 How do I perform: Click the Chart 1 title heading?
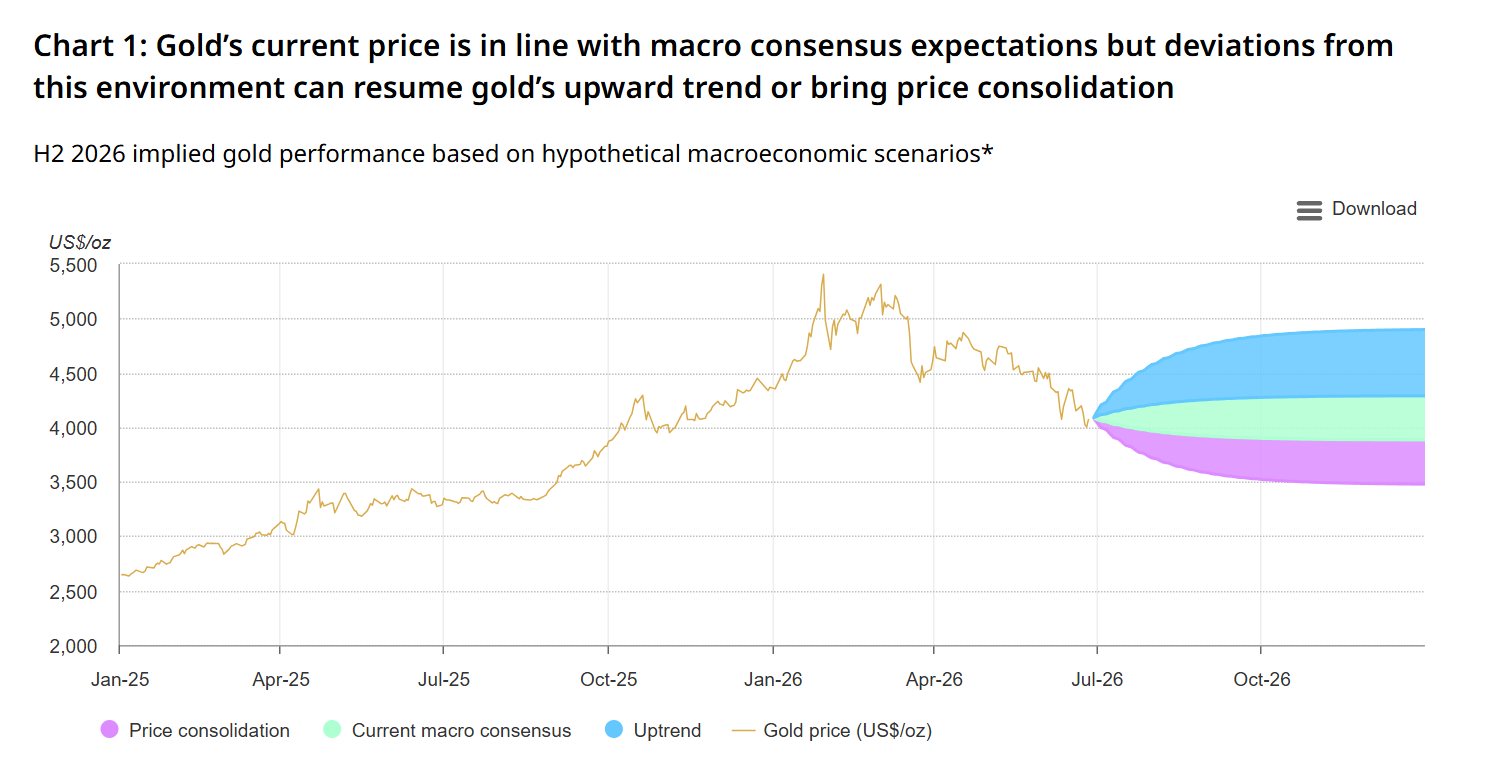coord(713,66)
